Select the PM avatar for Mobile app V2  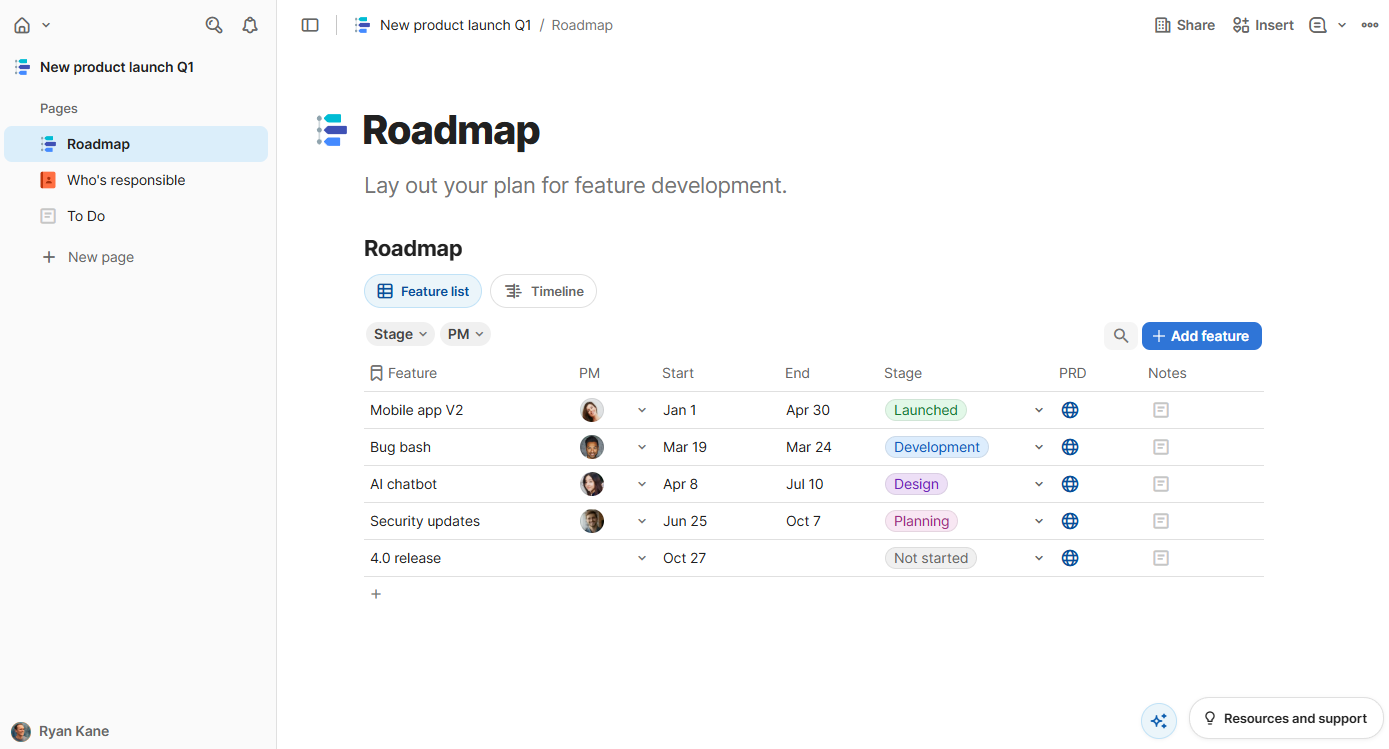coord(591,410)
